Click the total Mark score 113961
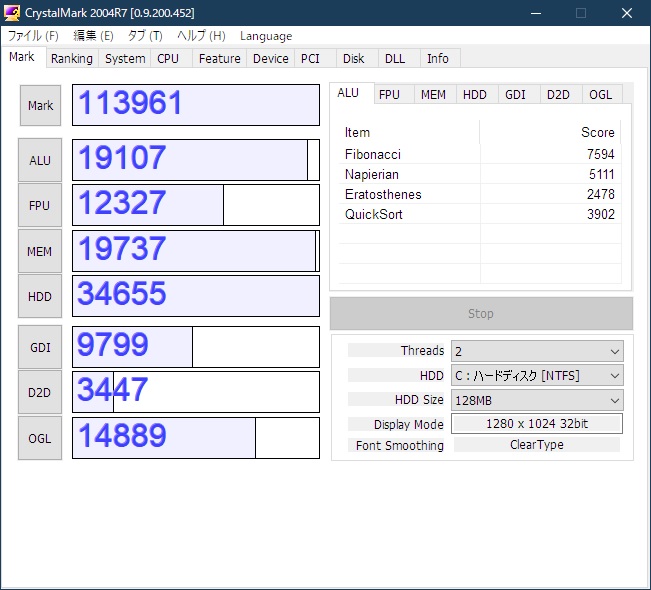Viewport: 651px width, 590px height. pyautogui.click(x=196, y=105)
